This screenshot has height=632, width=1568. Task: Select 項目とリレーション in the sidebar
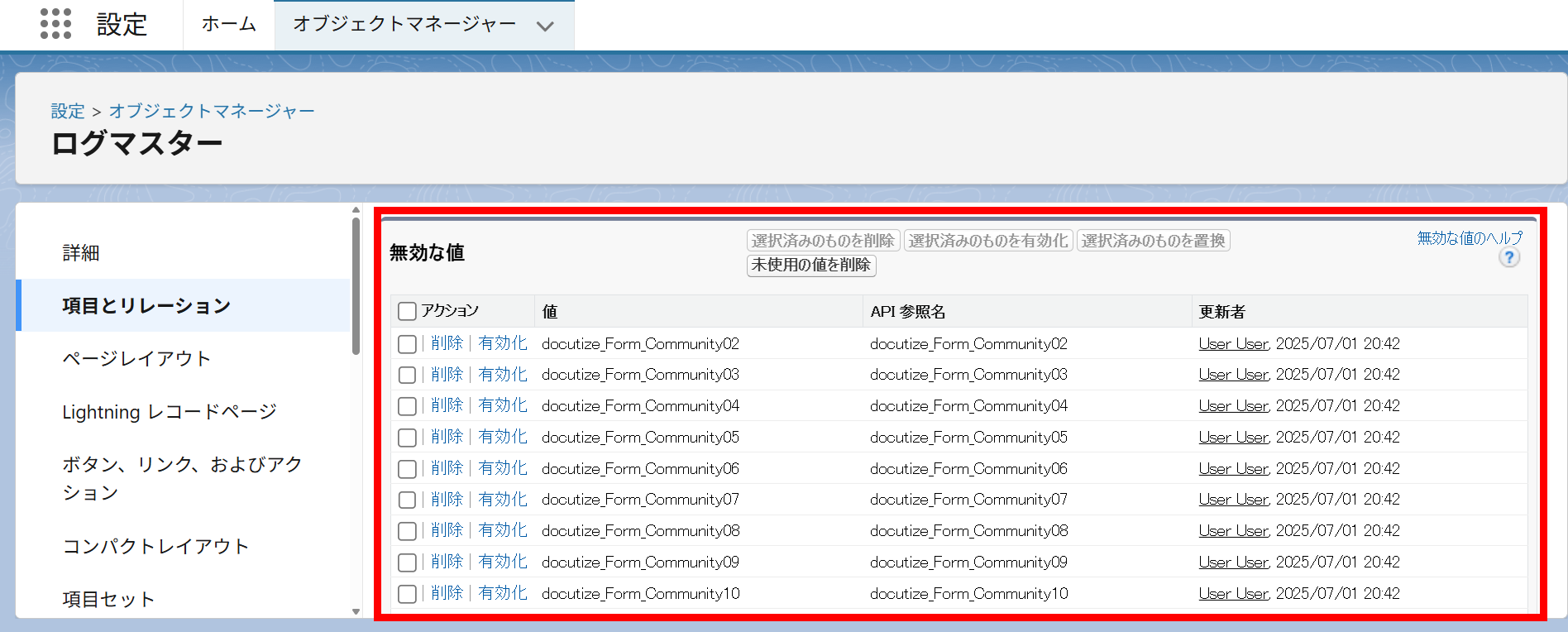(x=184, y=305)
